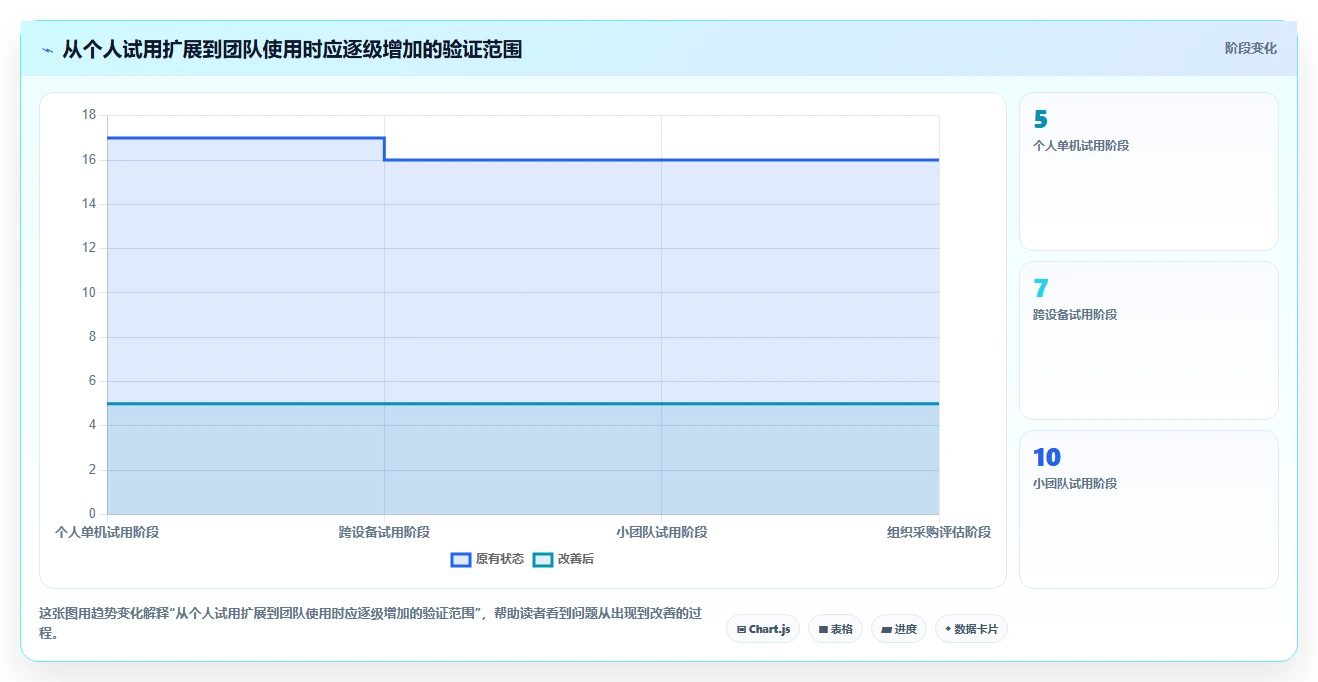Click the number 10 on the third card
Image resolution: width=1318 pixels, height=682 pixels.
point(1047,458)
